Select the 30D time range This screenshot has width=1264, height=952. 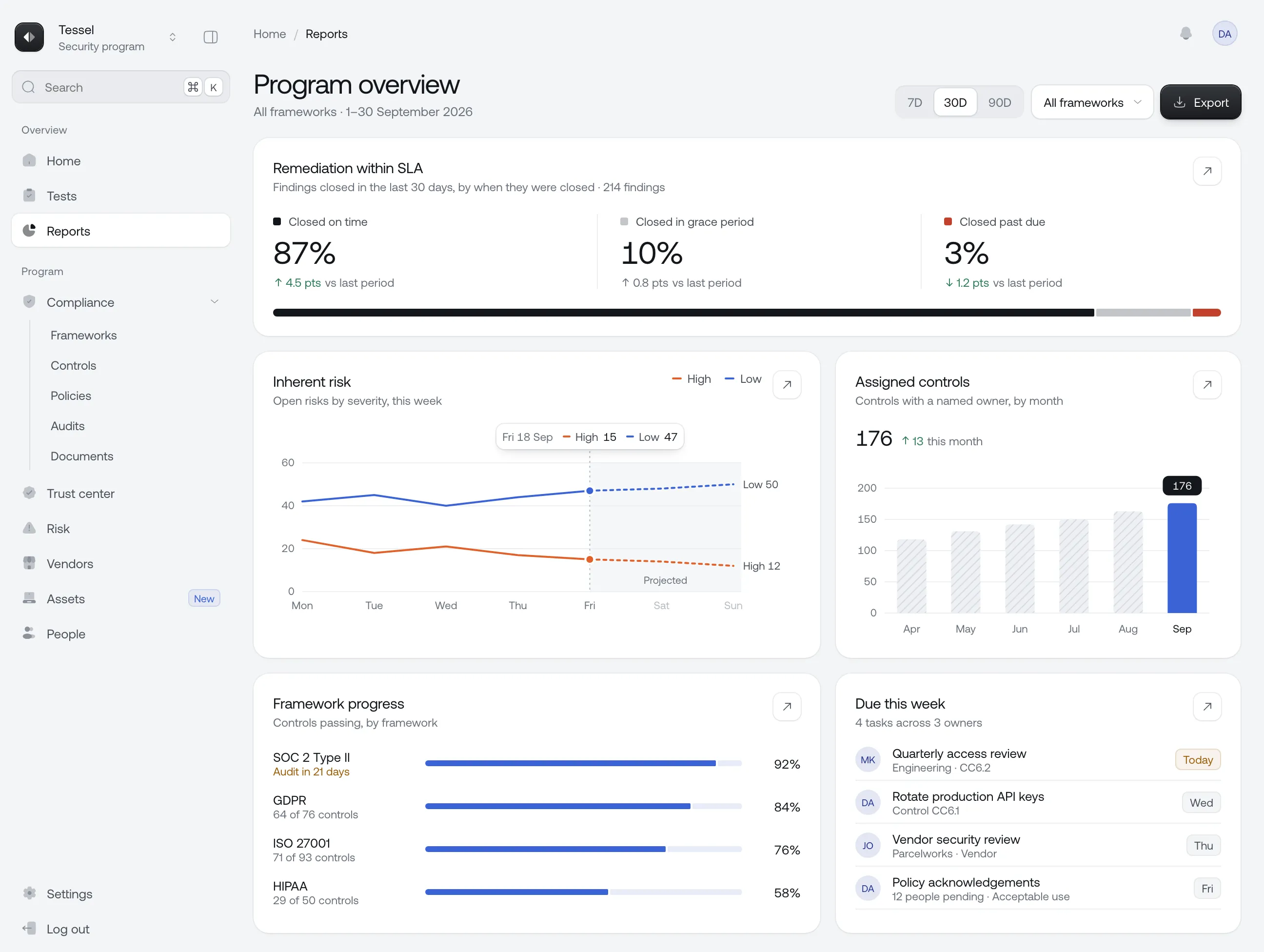pyautogui.click(x=955, y=102)
